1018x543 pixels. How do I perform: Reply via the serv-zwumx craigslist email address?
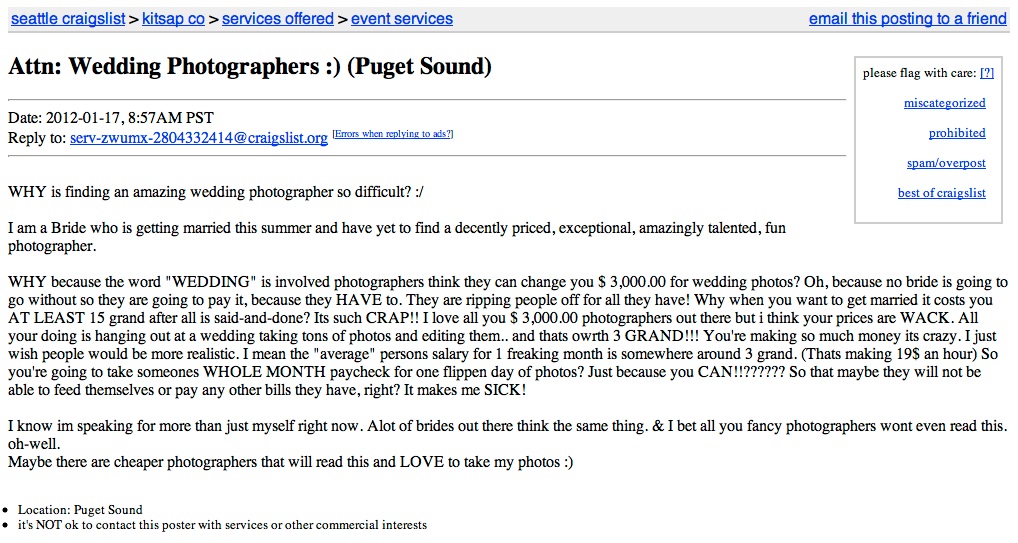[198, 138]
